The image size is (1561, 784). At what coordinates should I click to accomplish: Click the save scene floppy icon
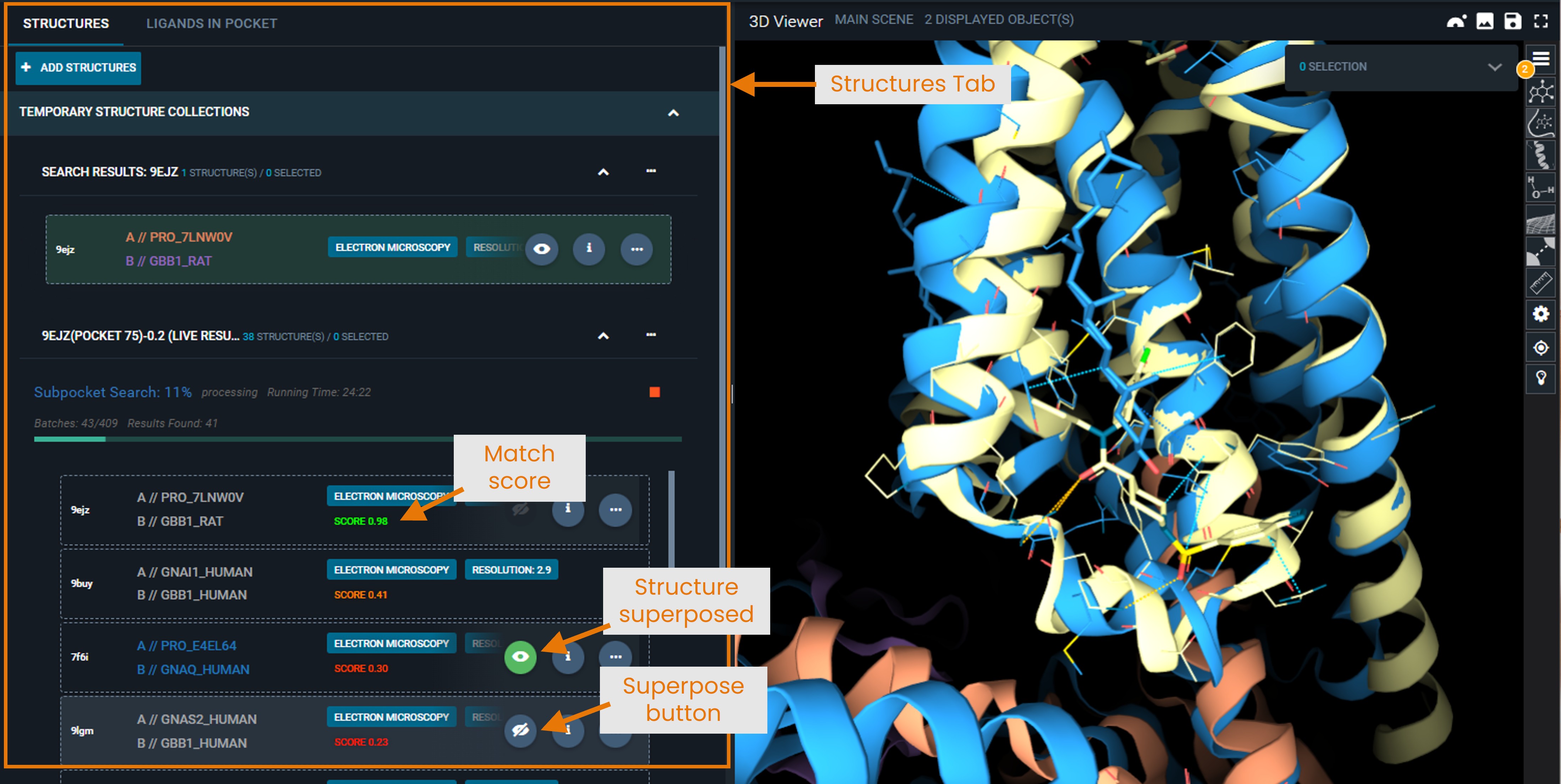(1512, 21)
